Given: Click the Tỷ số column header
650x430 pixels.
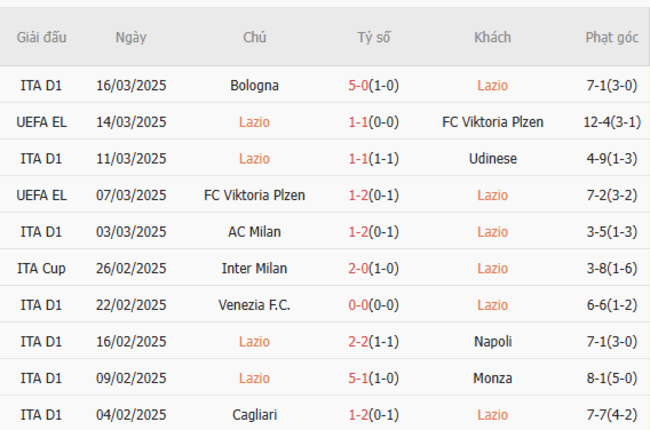Looking at the screenshot, I should pos(374,37).
